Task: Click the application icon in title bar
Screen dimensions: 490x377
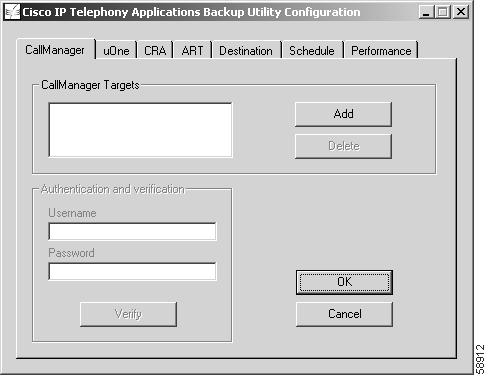Action: (x=12, y=12)
